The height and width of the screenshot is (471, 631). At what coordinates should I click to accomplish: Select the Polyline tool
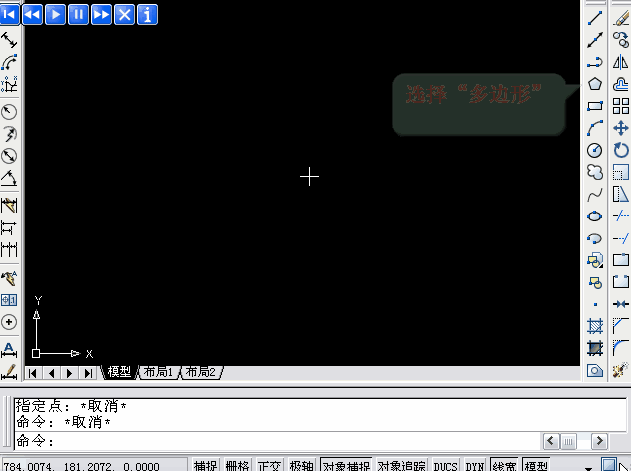tap(594, 62)
